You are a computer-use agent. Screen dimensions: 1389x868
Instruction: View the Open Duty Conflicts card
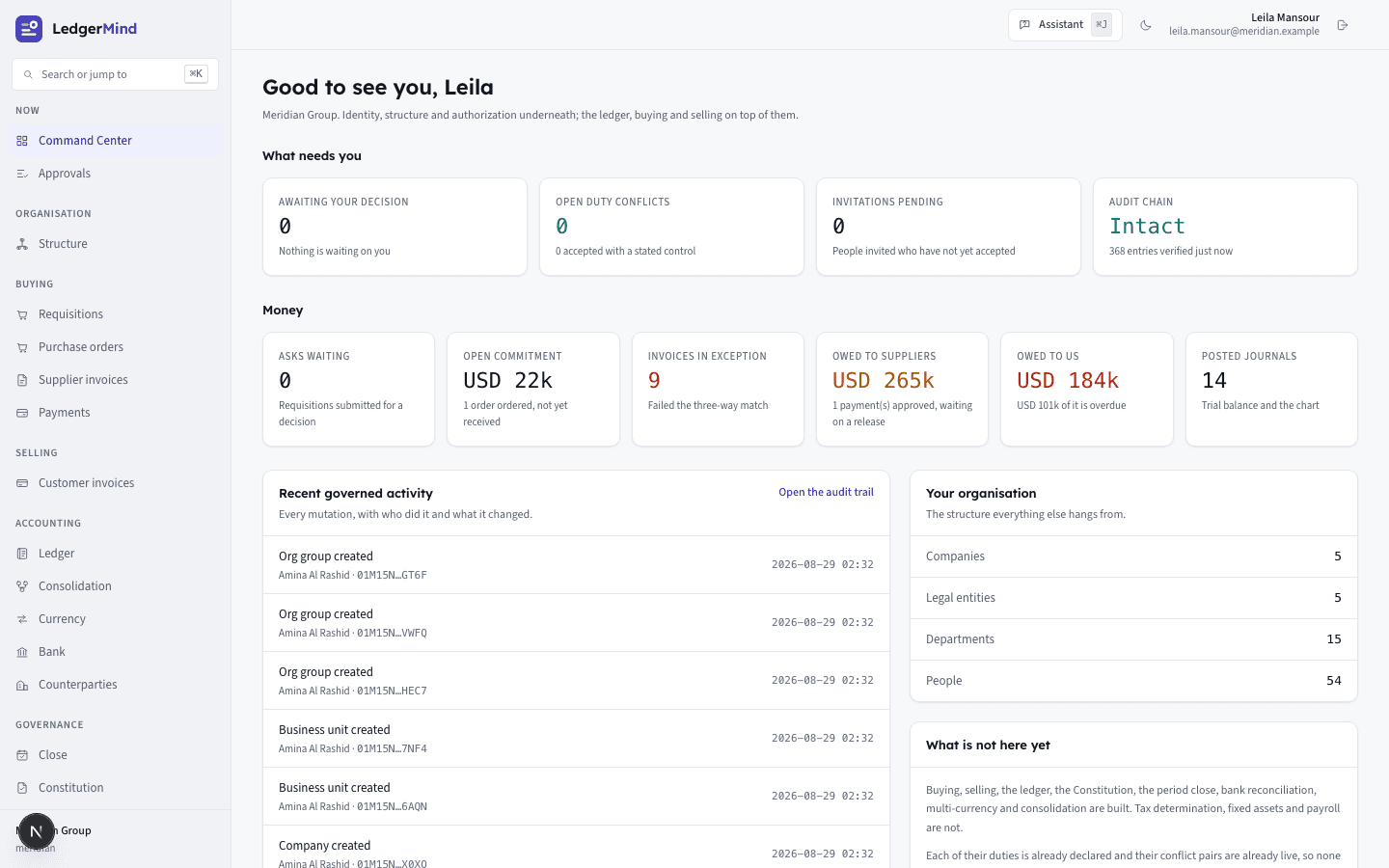point(671,227)
